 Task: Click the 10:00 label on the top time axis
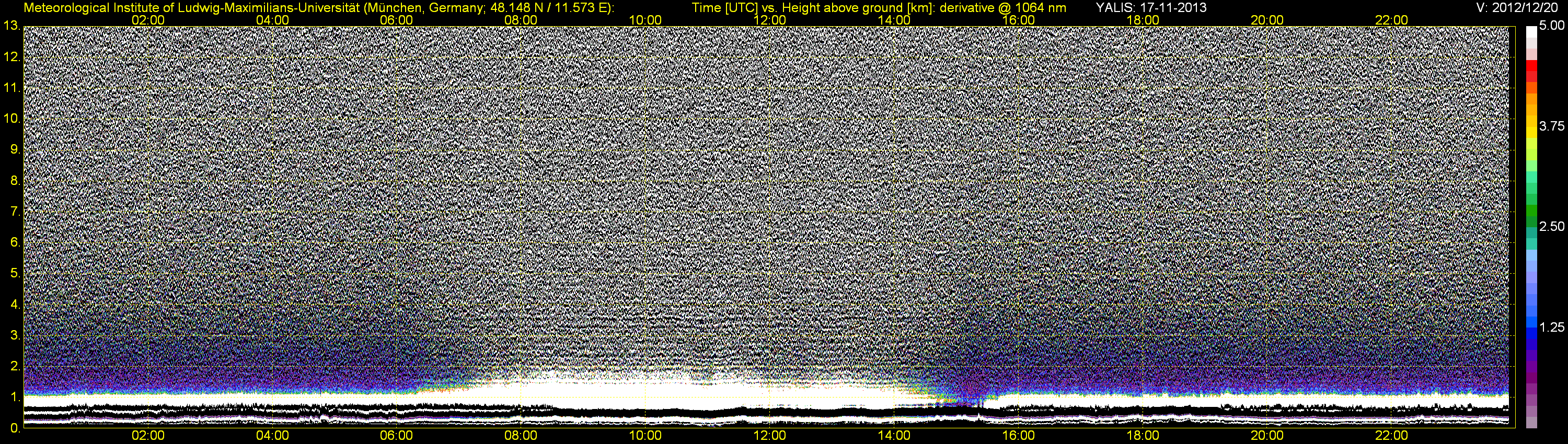645,20
